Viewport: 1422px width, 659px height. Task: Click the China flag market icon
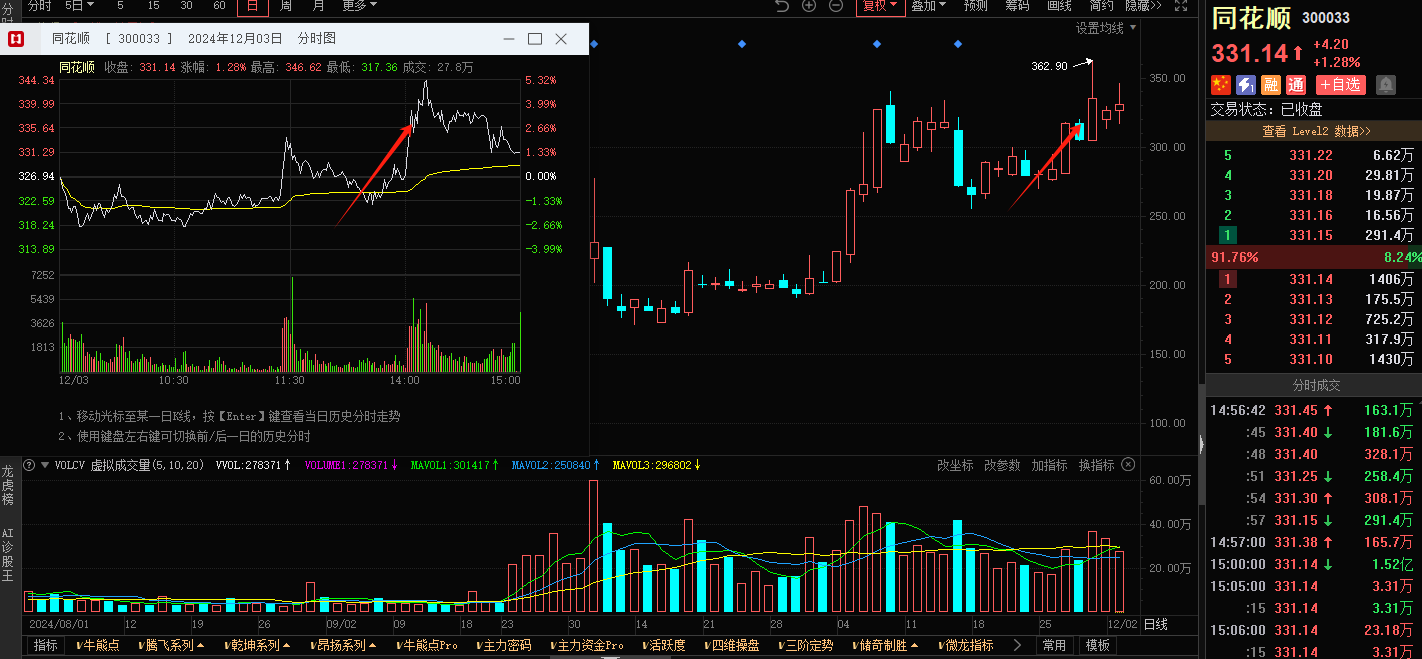click(1221, 85)
